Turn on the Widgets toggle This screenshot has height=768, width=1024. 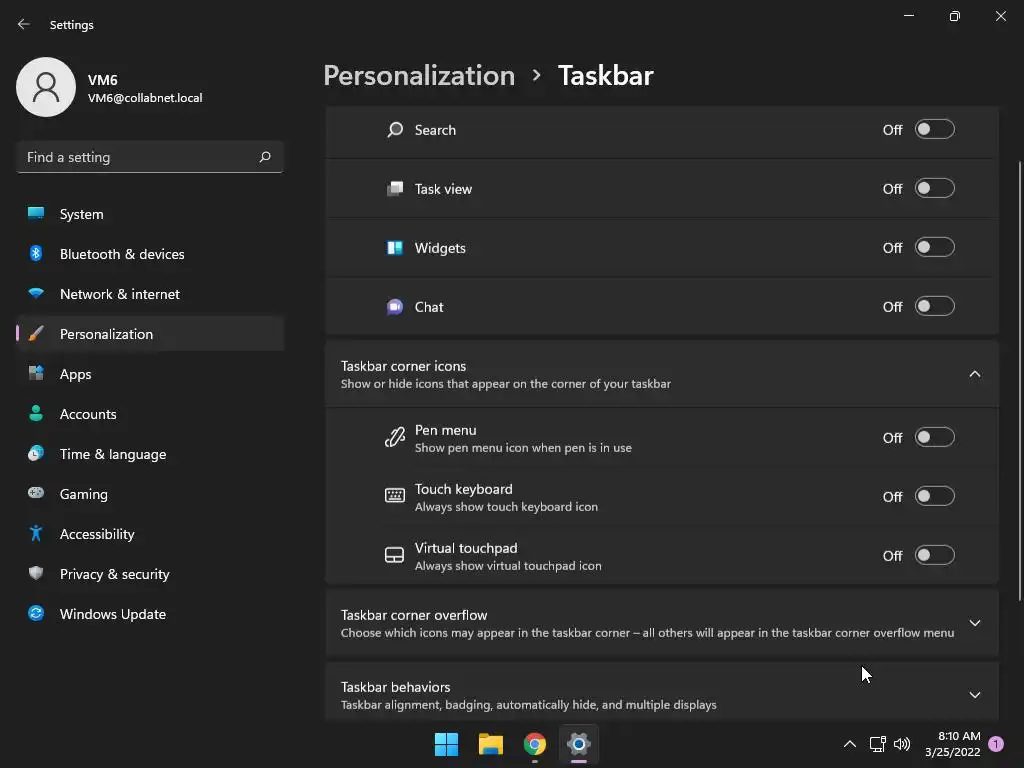pos(934,248)
